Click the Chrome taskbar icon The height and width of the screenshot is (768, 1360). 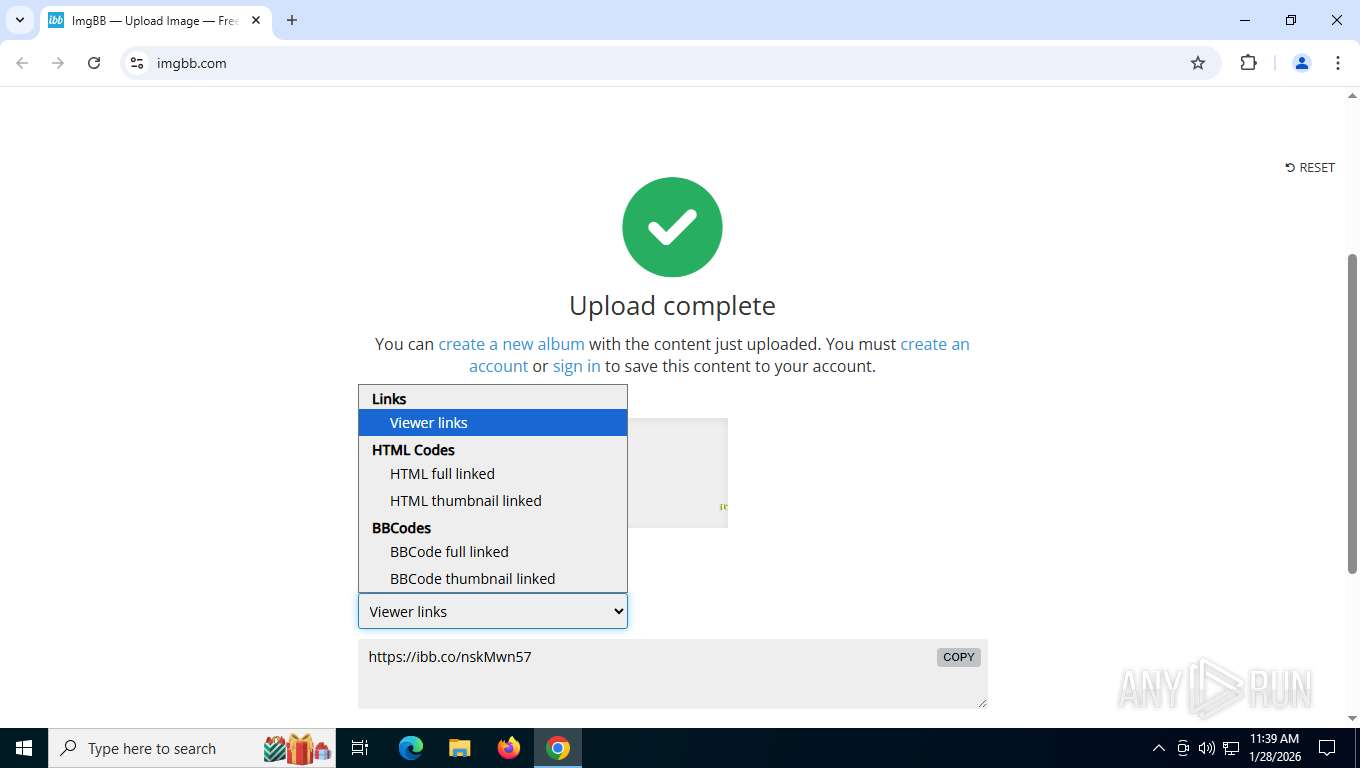[558, 748]
